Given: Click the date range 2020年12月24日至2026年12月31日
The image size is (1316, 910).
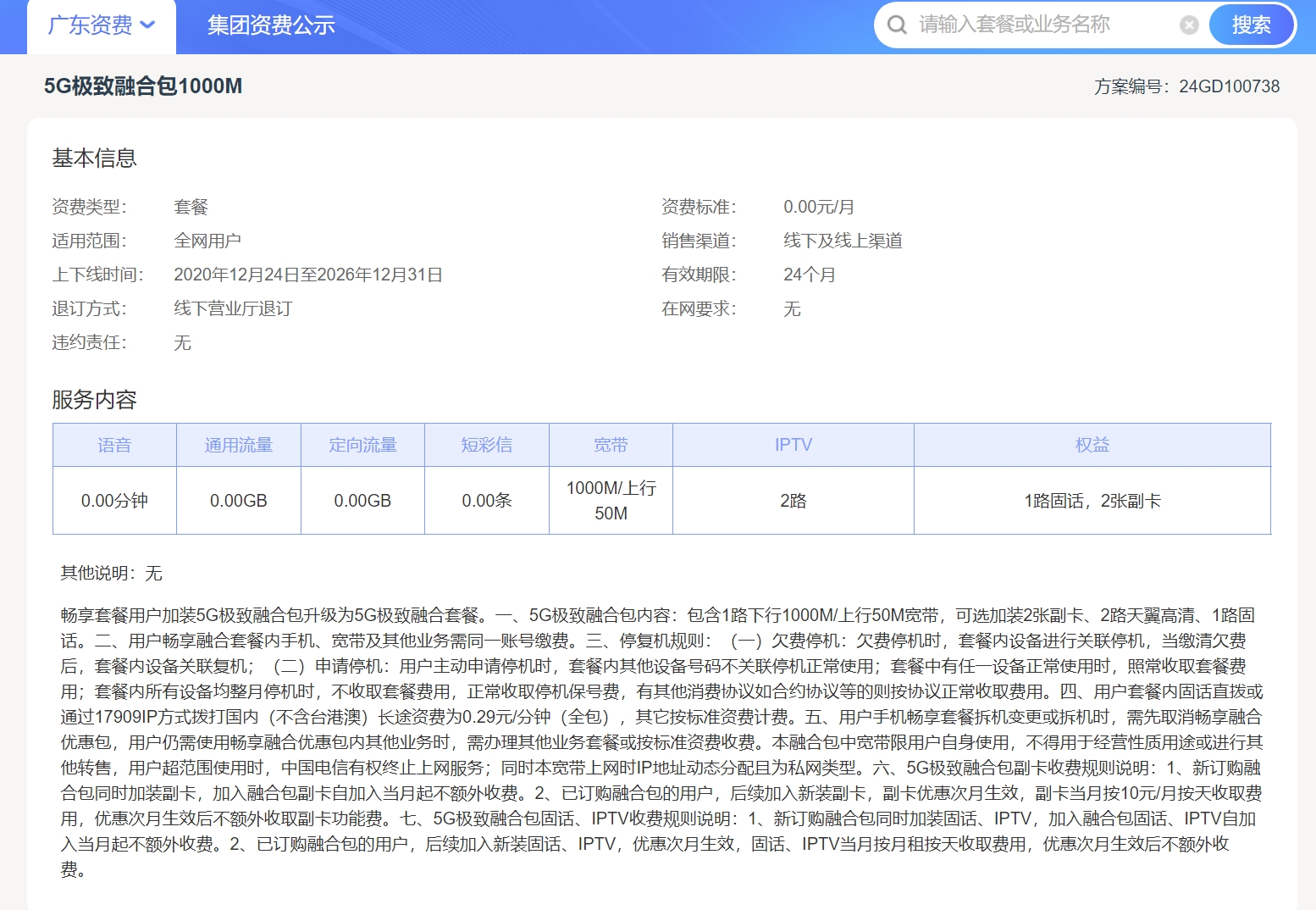Looking at the screenshot, I should pos(308,275).
